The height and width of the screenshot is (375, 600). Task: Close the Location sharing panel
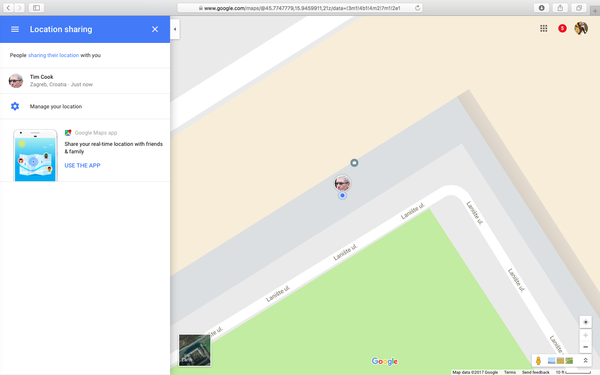[155, 29]
